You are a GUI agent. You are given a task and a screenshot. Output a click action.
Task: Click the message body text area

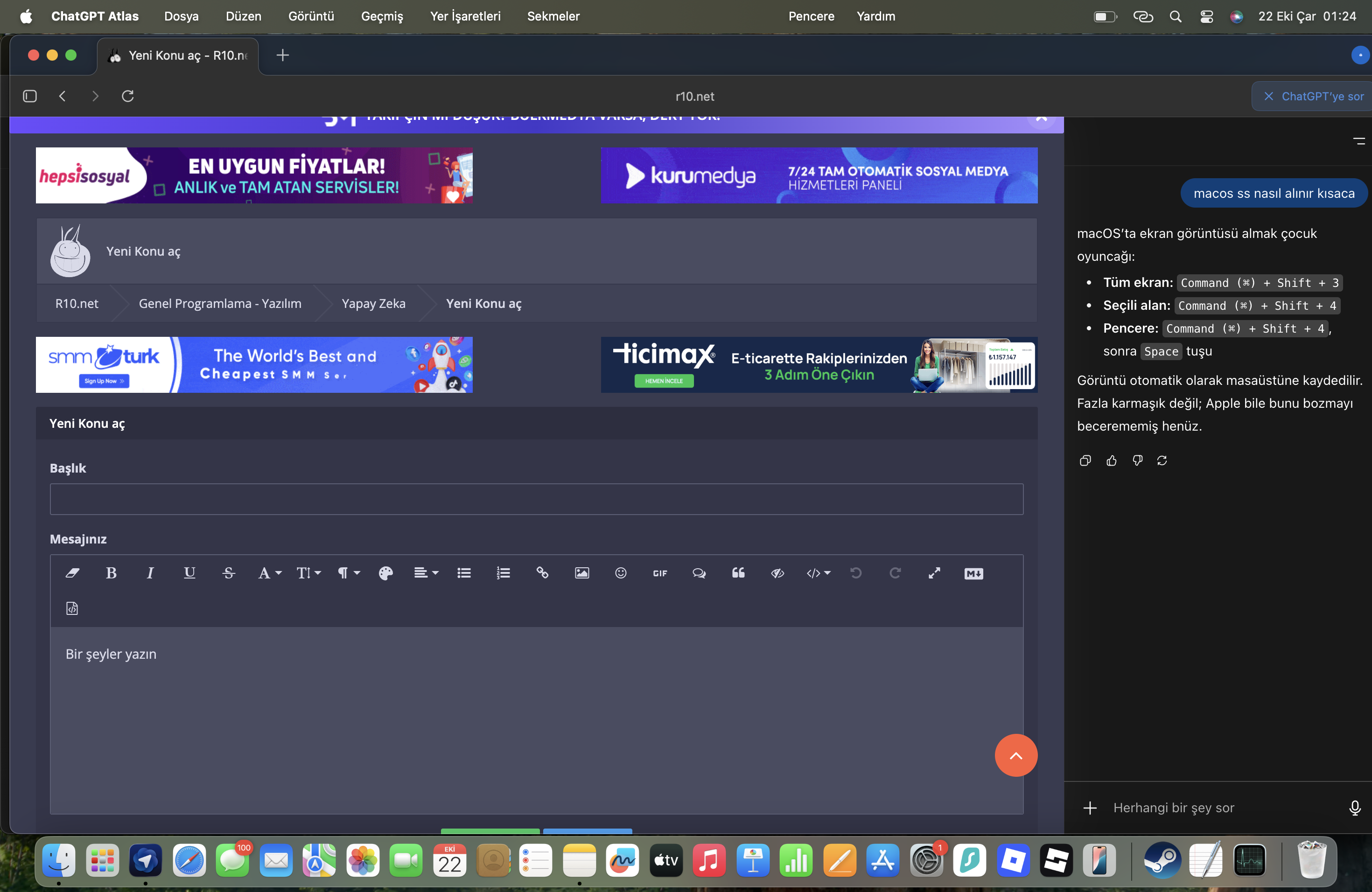[x=537, y=720]
